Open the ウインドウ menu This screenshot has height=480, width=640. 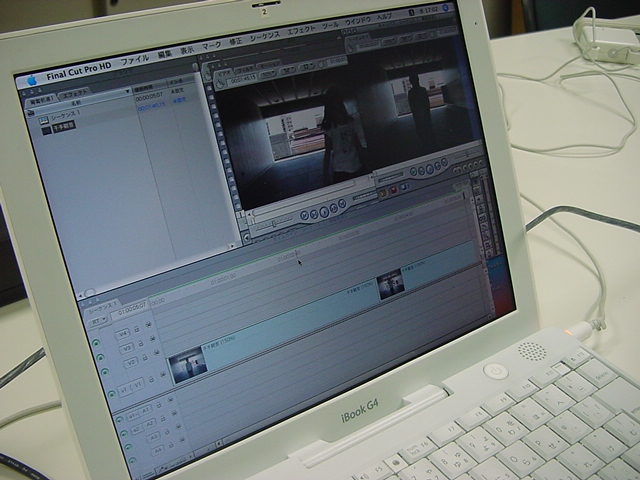click(x=358, y=21)
